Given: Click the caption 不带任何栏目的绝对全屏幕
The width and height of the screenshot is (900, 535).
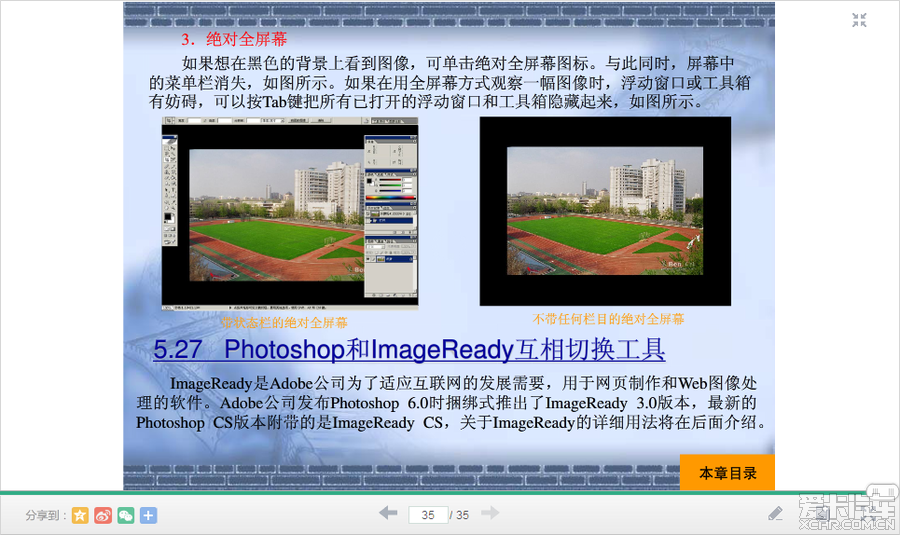Looking at the screenshot, I should pyautogui.click(x=608, y=319).
